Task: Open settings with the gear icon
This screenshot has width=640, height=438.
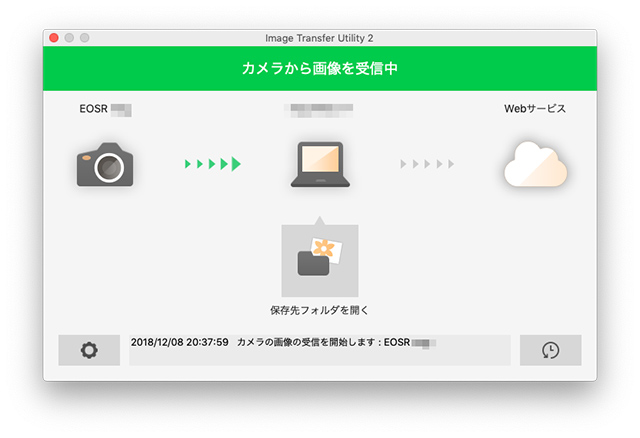Action: point(89,350)
